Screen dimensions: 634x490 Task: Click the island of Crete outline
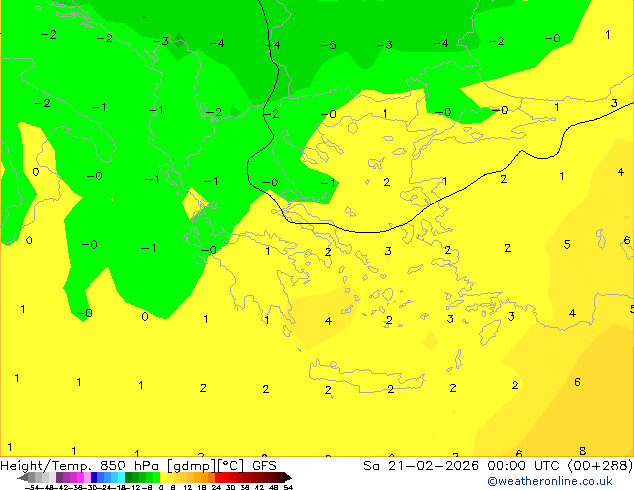tap(367, 376)
